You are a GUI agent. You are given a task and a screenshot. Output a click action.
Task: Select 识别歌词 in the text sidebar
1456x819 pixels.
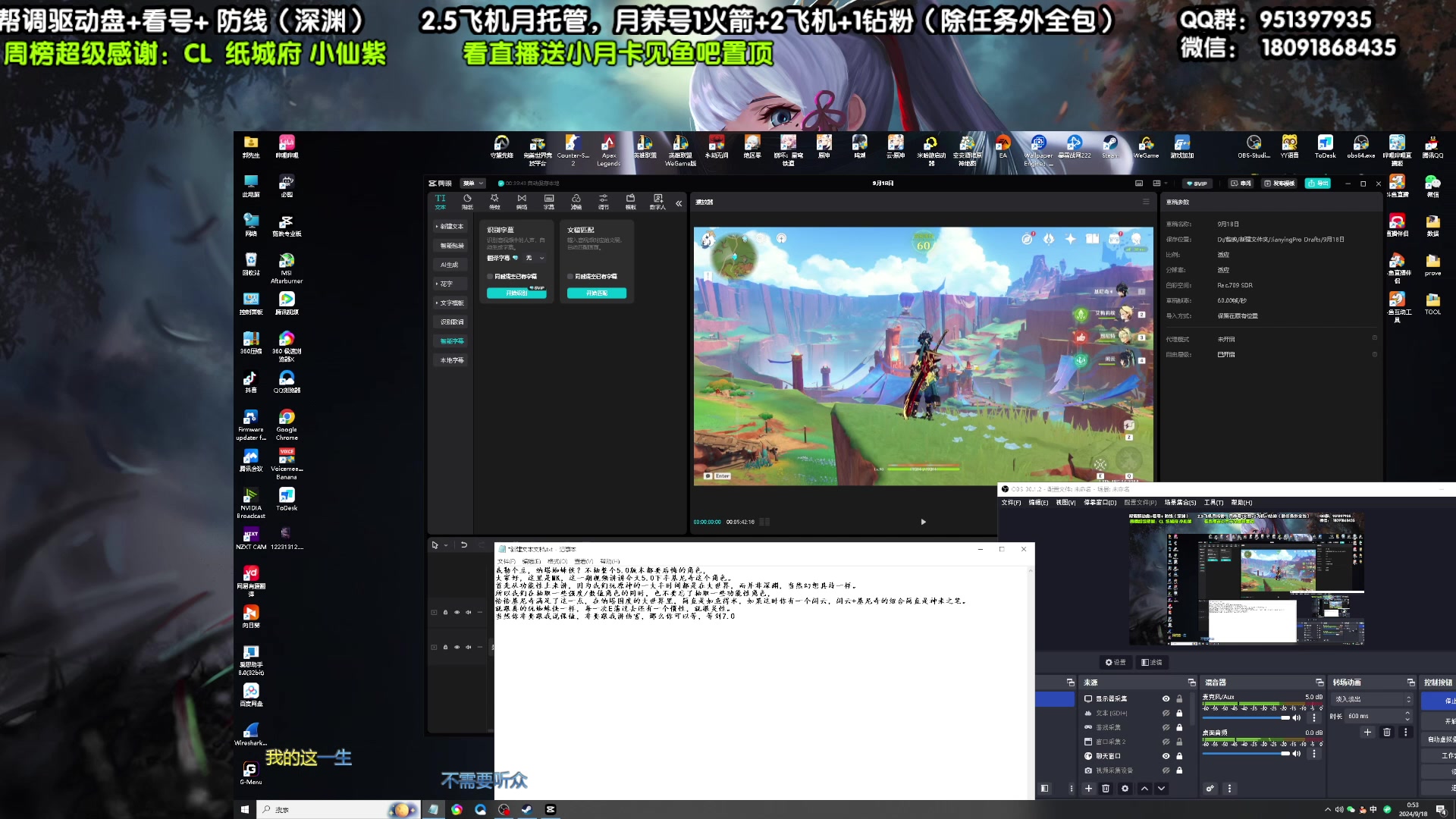coord(452,322)
